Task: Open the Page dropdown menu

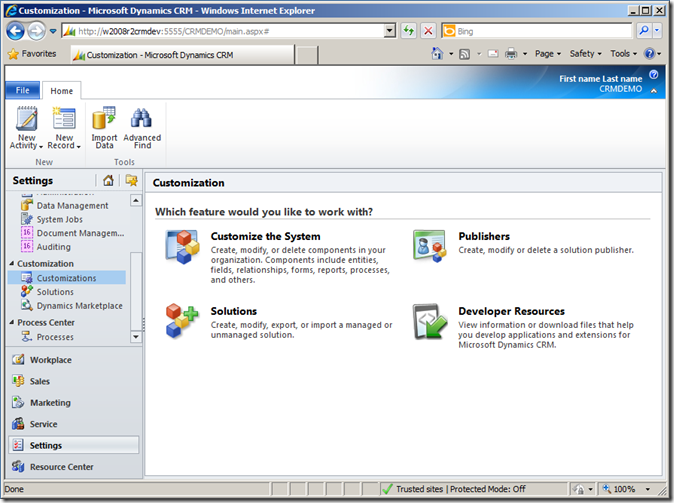Action: (547, 54)
